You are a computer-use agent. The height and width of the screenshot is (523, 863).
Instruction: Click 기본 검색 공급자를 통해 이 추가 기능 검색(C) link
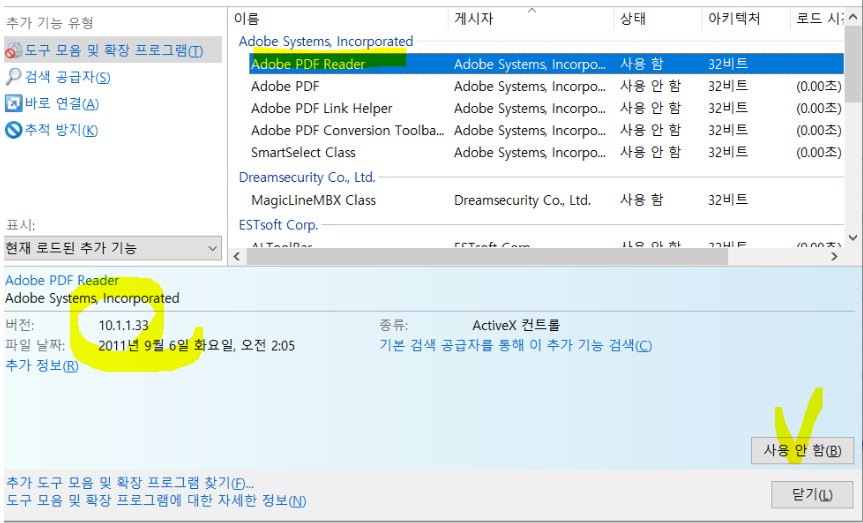coord(516,346)
